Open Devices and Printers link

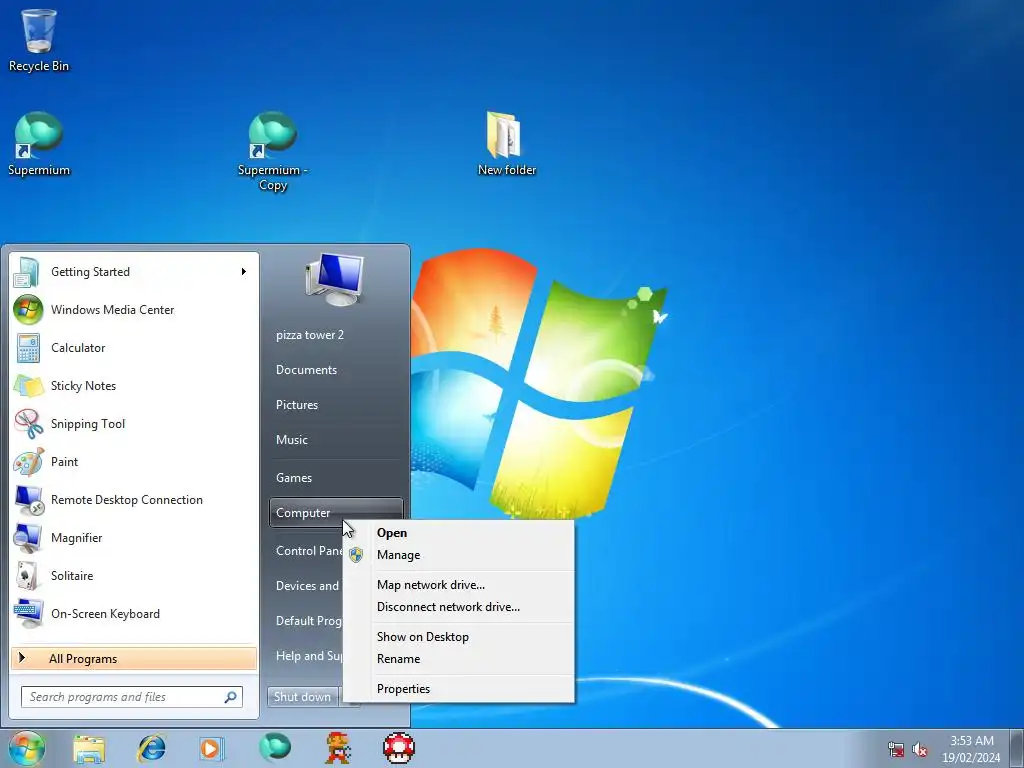306,586
